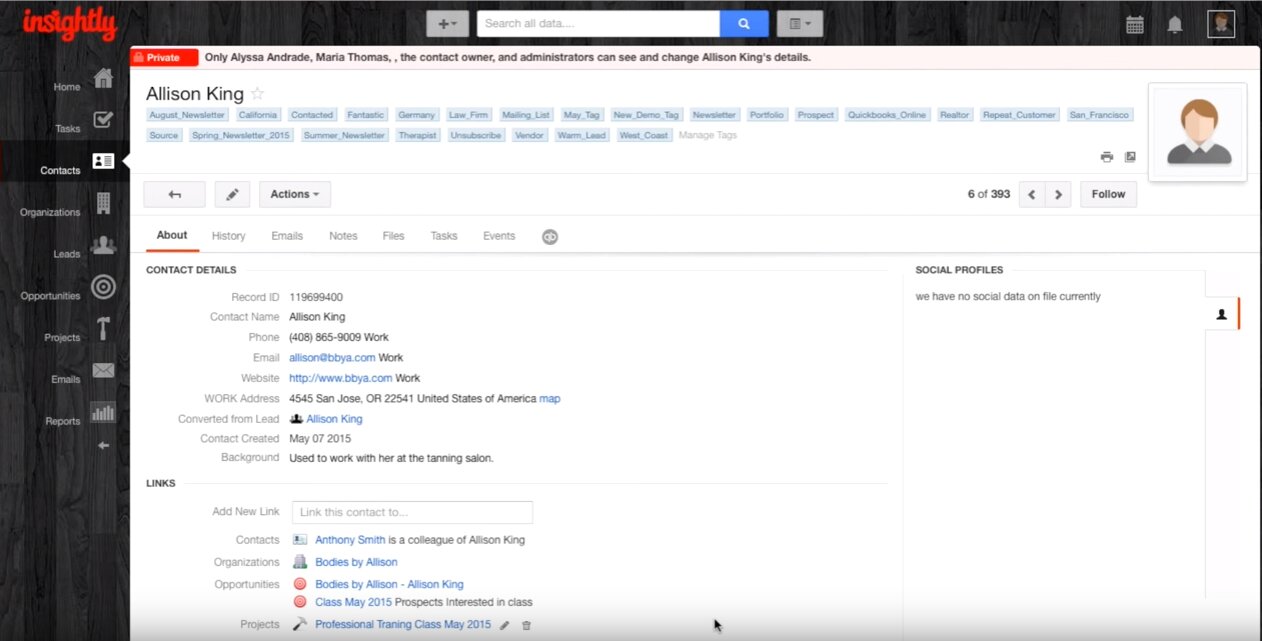1262x641 pixels.
Task: Click the allison@bbya.com email link
Action: tap(332, 358)
